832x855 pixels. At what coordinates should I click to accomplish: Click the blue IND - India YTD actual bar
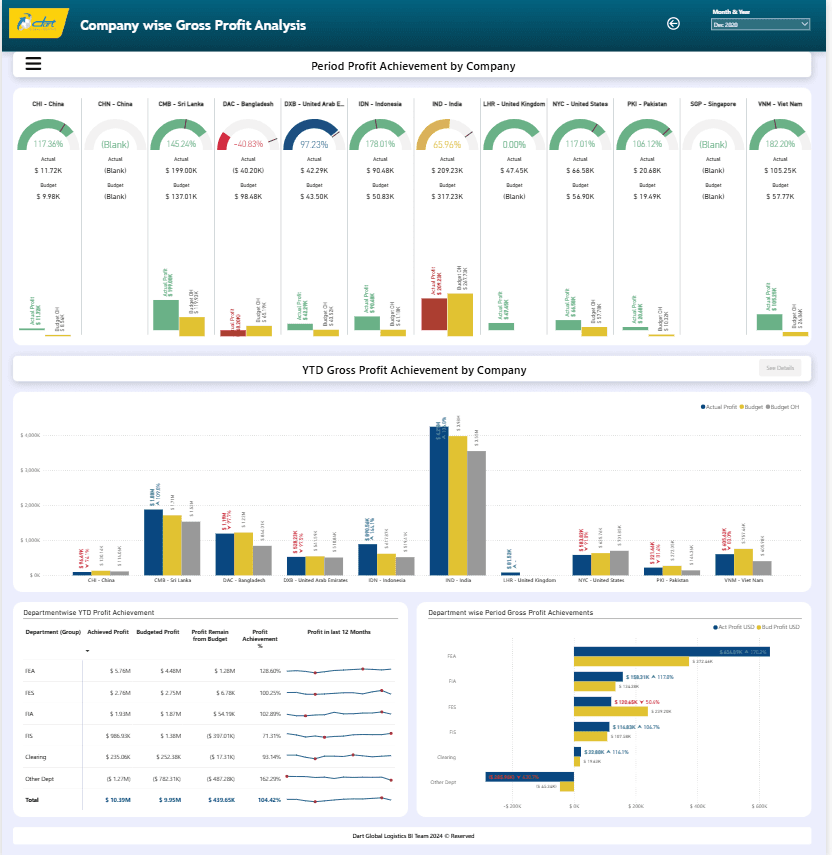(x=439, y=501)
